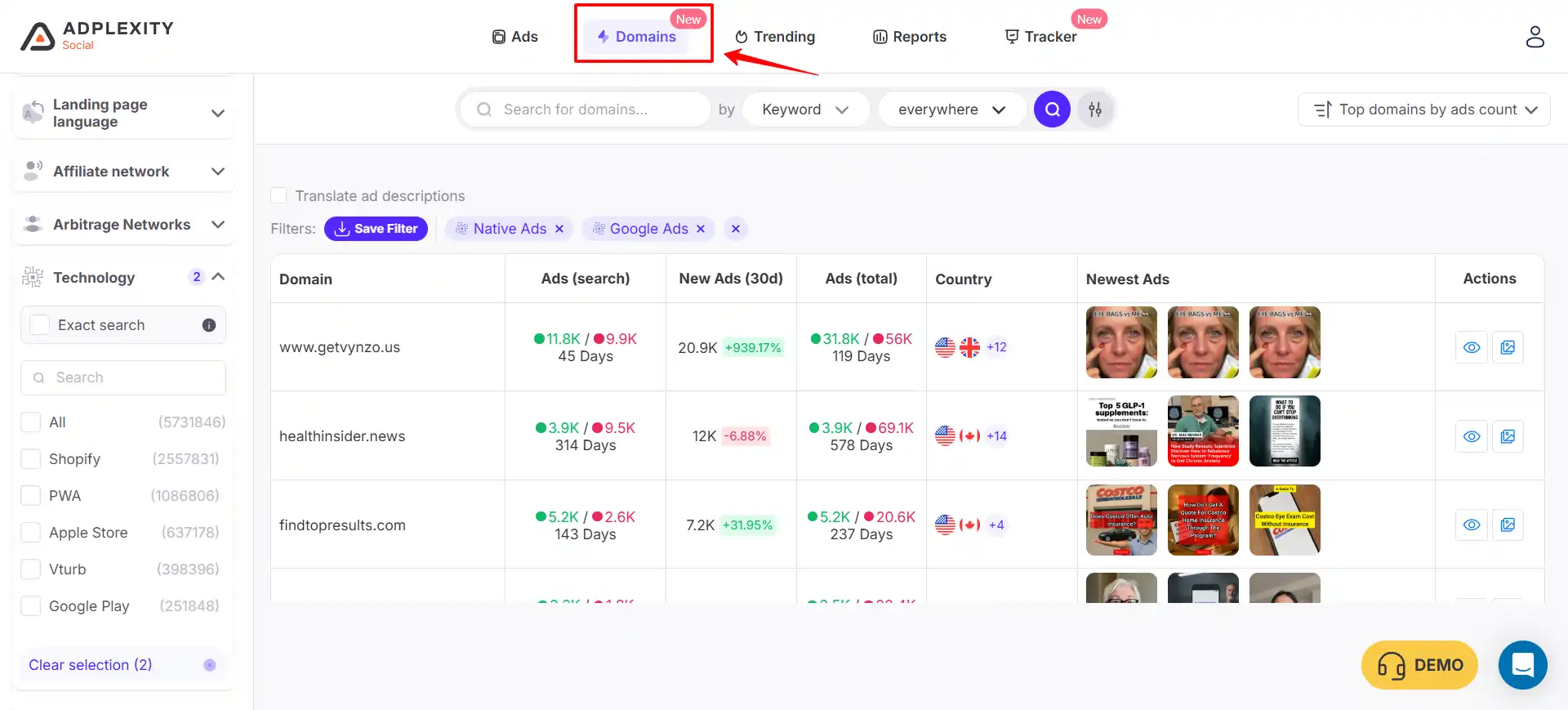Viewport: 1568px width, 710px height.
Task: Toggle Translate ad descriptions checkbox
Action: pyautogui.click(x=278, y=196)
